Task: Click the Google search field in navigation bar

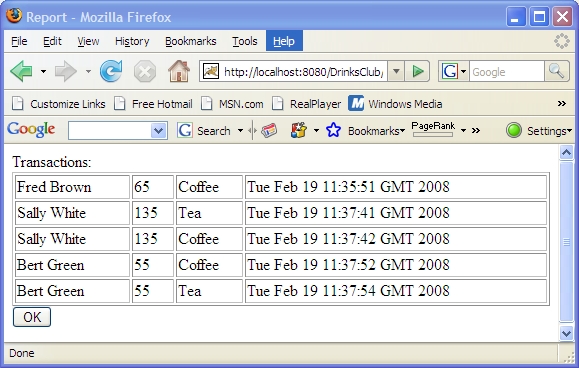Action: [506, 72]
